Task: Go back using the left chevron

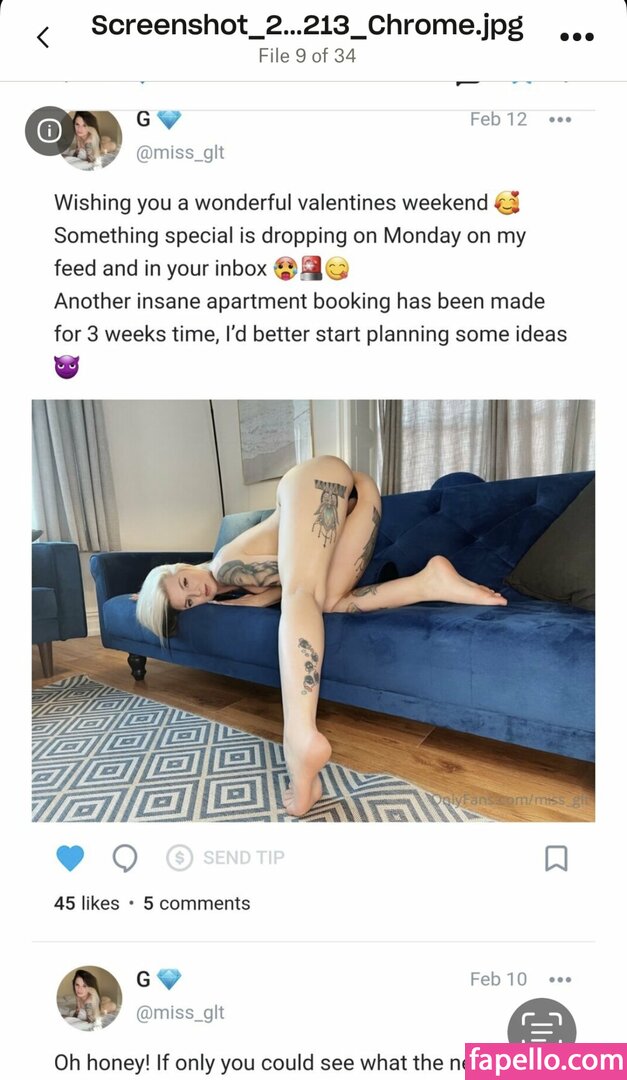Action: (x=43, y=37)
